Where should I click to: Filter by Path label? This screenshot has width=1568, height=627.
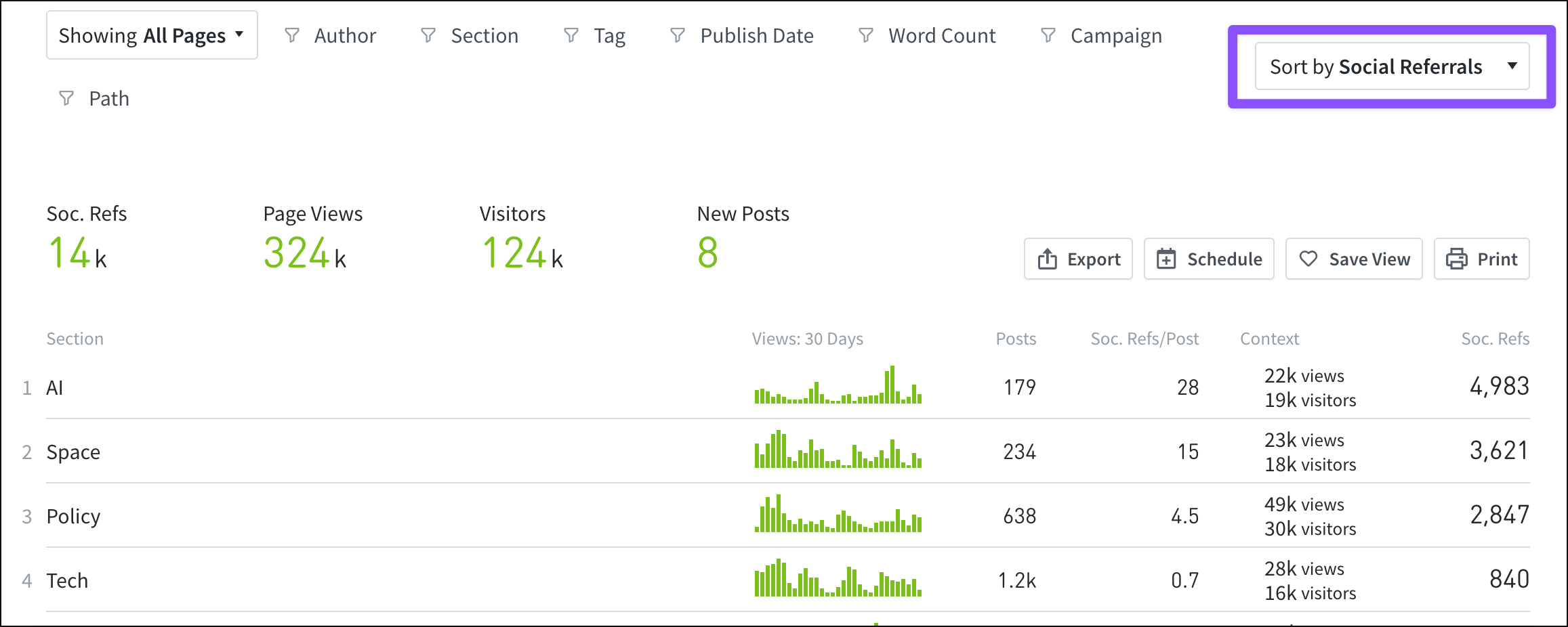pos(109,99)
